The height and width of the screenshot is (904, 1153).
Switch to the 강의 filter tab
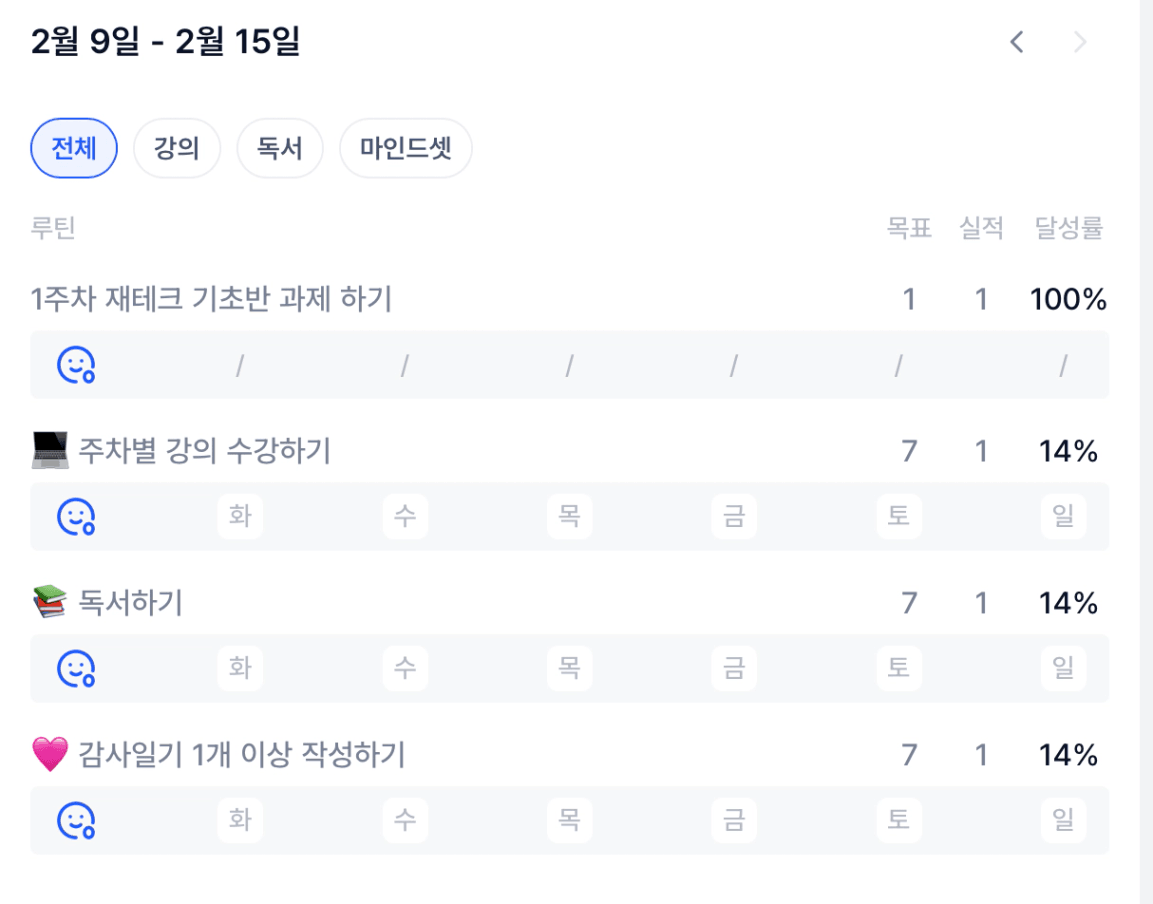click(177, 149)
